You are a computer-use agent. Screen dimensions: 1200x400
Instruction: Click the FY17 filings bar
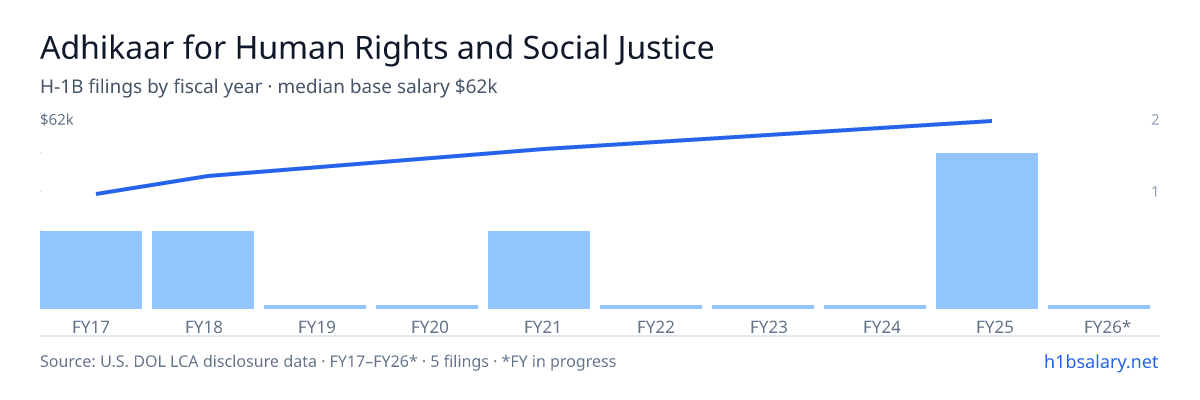[x=91, y=270]
